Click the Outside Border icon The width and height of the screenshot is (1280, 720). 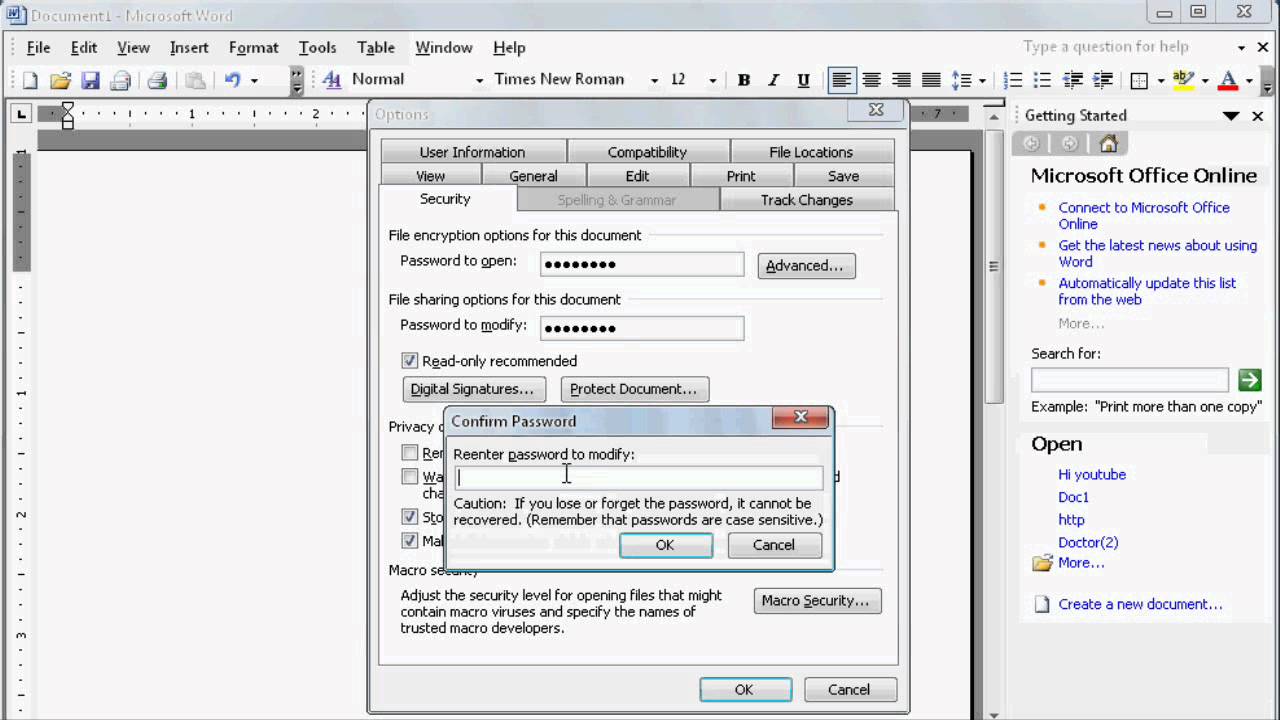pos(1139,80)
